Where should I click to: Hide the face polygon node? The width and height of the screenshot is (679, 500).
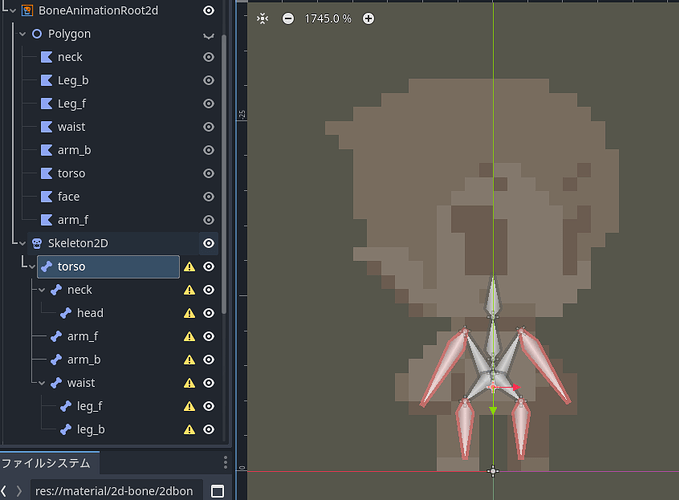coord(208,197)
